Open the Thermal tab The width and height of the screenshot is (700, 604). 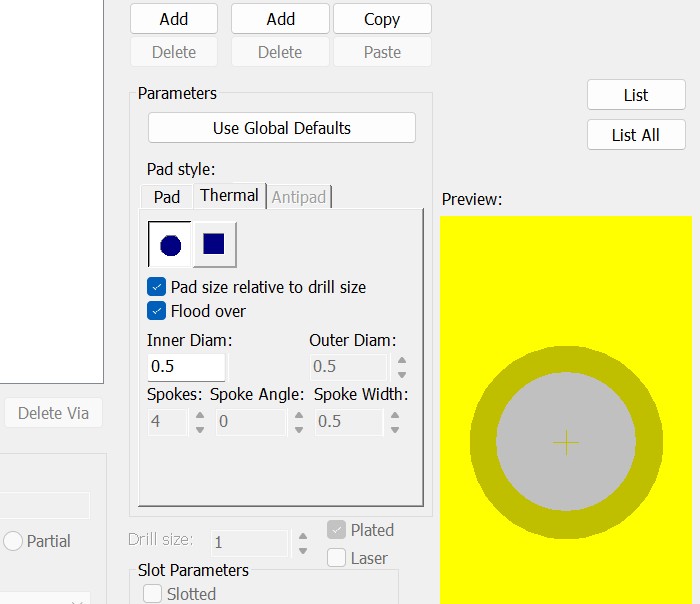click(x=229, y=196)
